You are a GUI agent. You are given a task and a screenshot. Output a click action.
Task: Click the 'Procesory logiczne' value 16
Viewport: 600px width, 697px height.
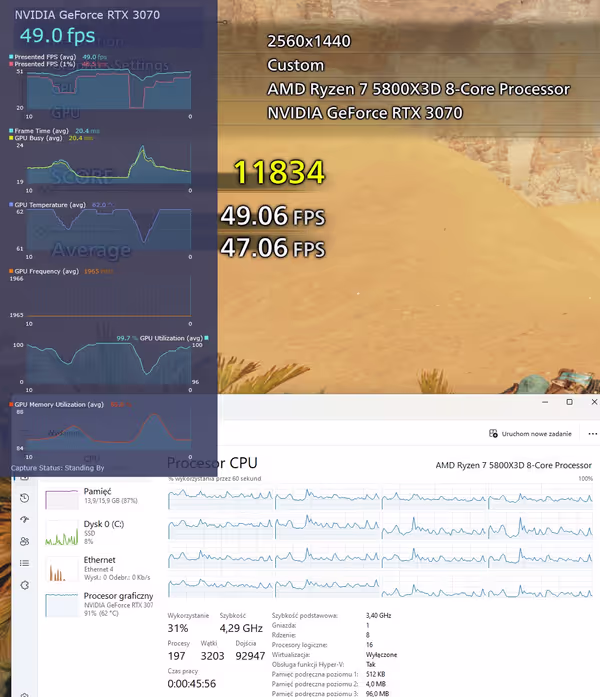[369, 645]
